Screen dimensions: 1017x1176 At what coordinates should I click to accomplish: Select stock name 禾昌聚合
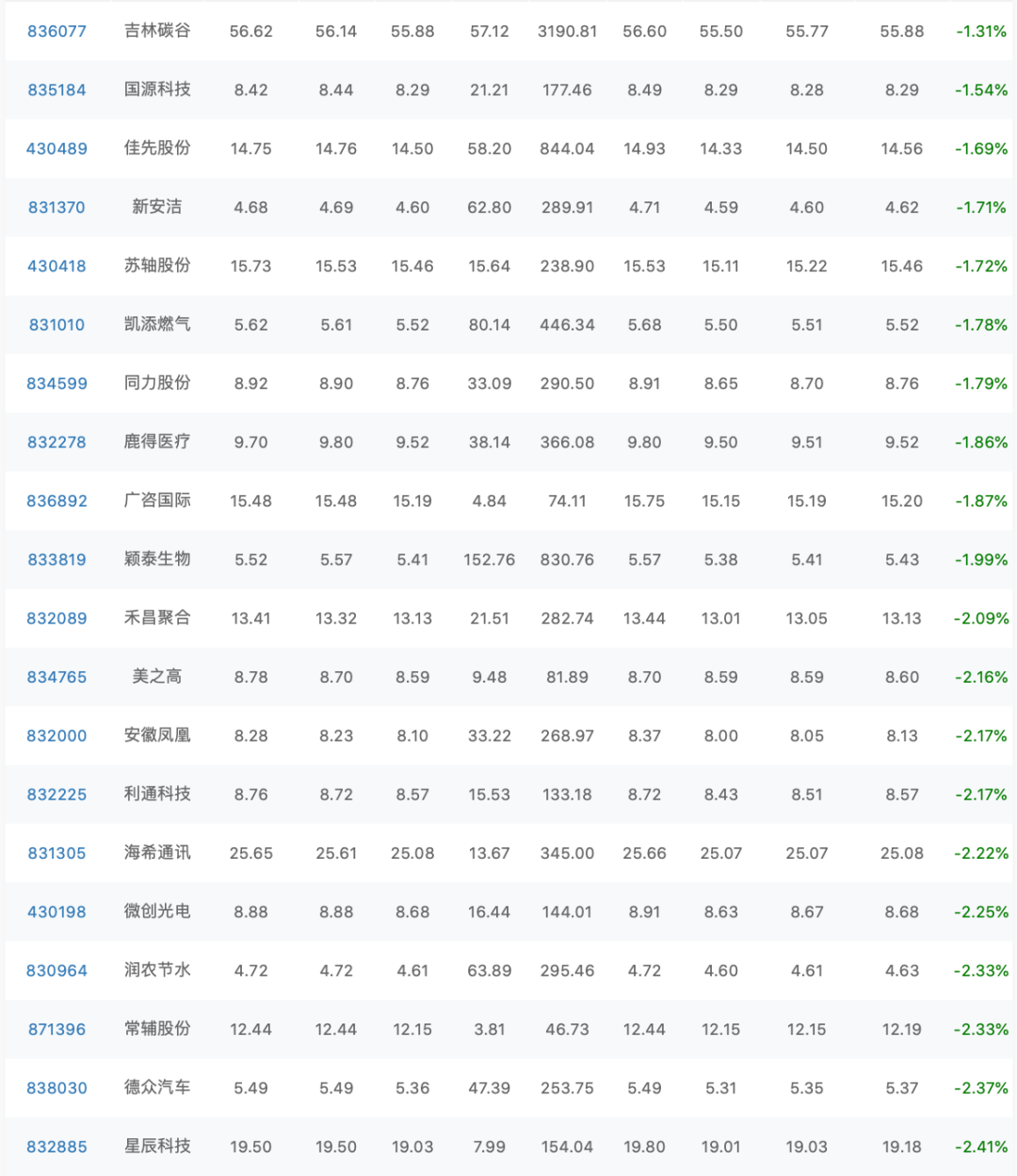point(157,618)
